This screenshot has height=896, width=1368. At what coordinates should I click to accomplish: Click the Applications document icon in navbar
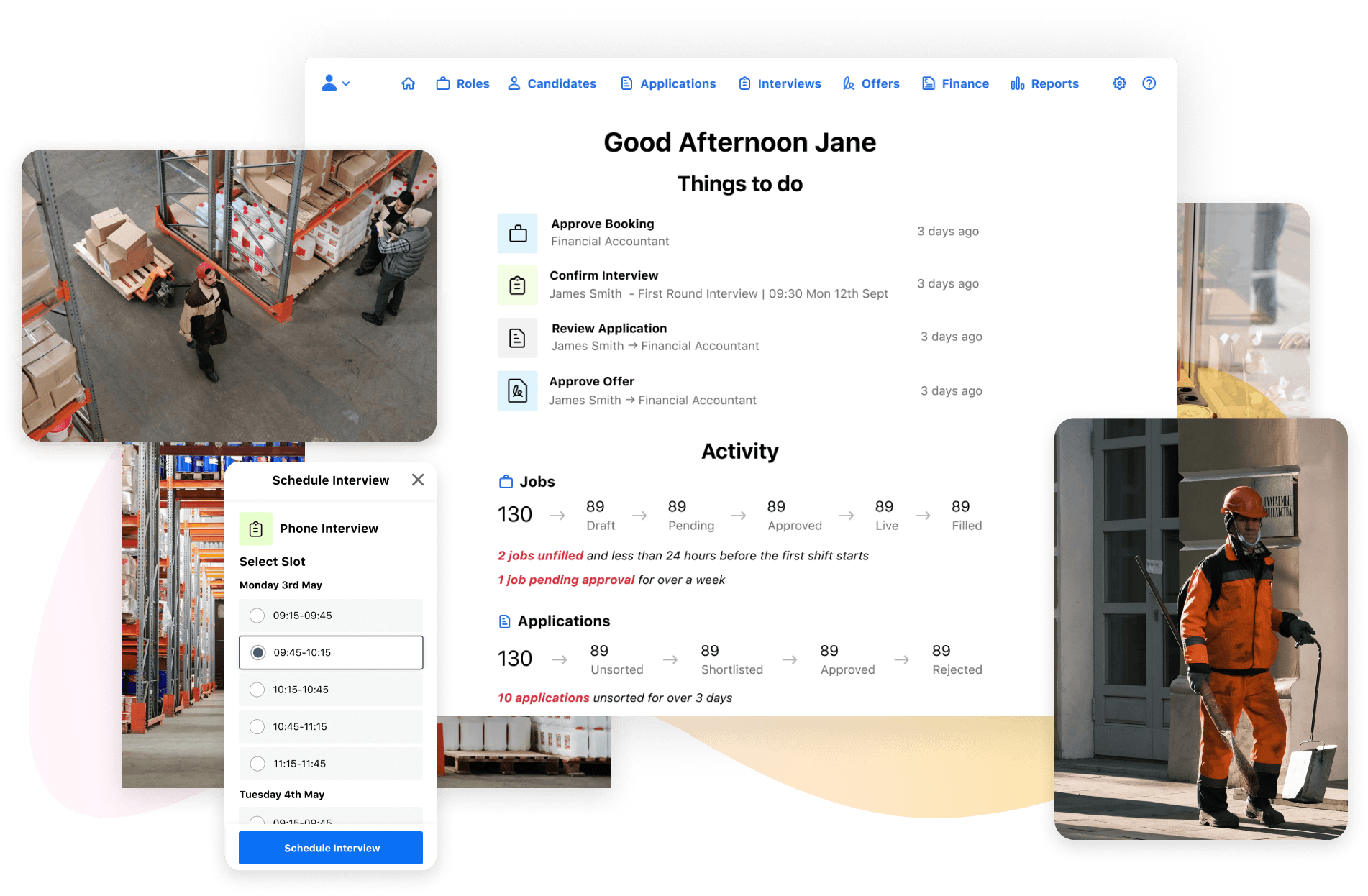(x=627, y=83)
